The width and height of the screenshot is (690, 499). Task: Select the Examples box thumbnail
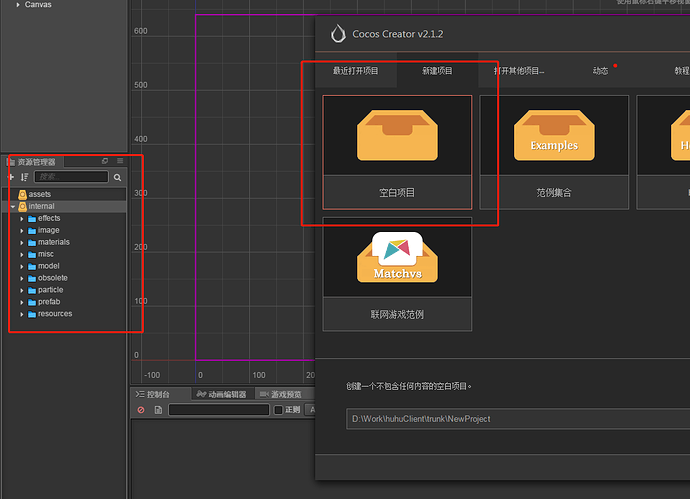click(554, 136)
